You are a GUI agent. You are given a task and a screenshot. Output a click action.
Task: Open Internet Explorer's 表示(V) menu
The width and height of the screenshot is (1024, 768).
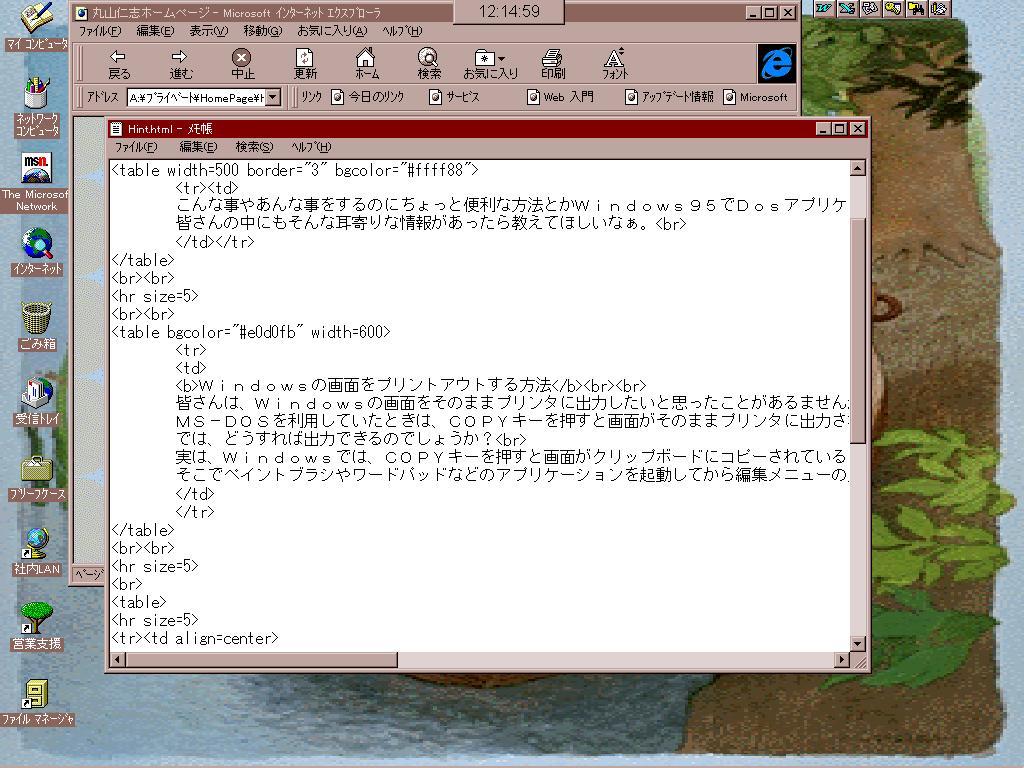[x=208, y=31]
